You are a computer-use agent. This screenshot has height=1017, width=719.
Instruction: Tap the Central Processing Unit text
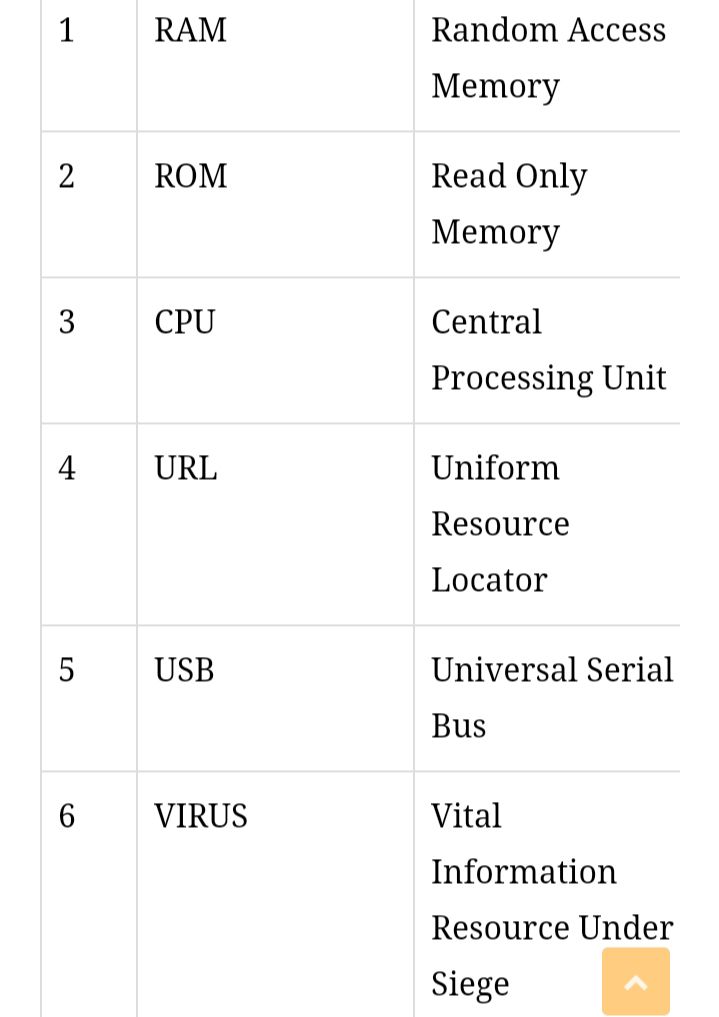tap(548, 350)
